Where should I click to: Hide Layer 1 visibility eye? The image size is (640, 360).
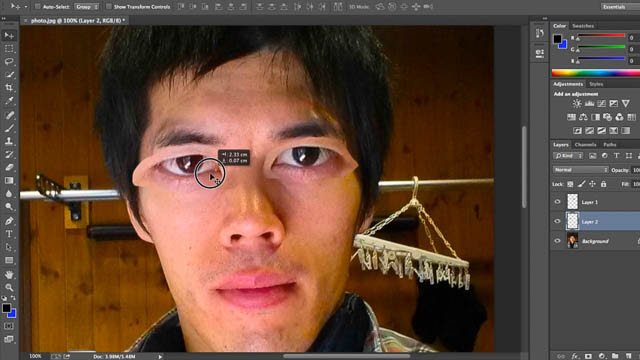click(557, 202)
